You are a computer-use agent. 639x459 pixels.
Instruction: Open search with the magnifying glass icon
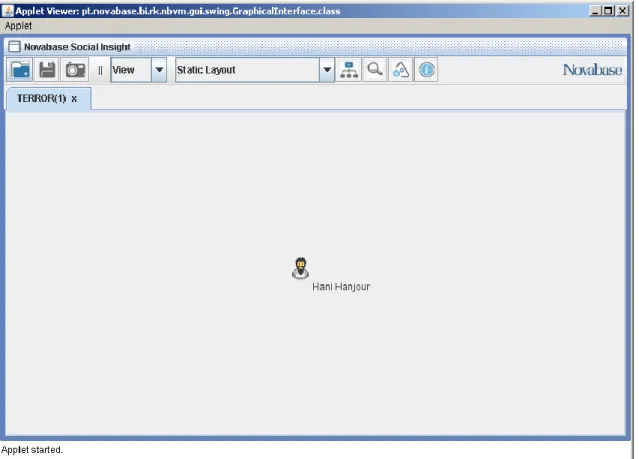pyautogui.click(x=375, y=70)
